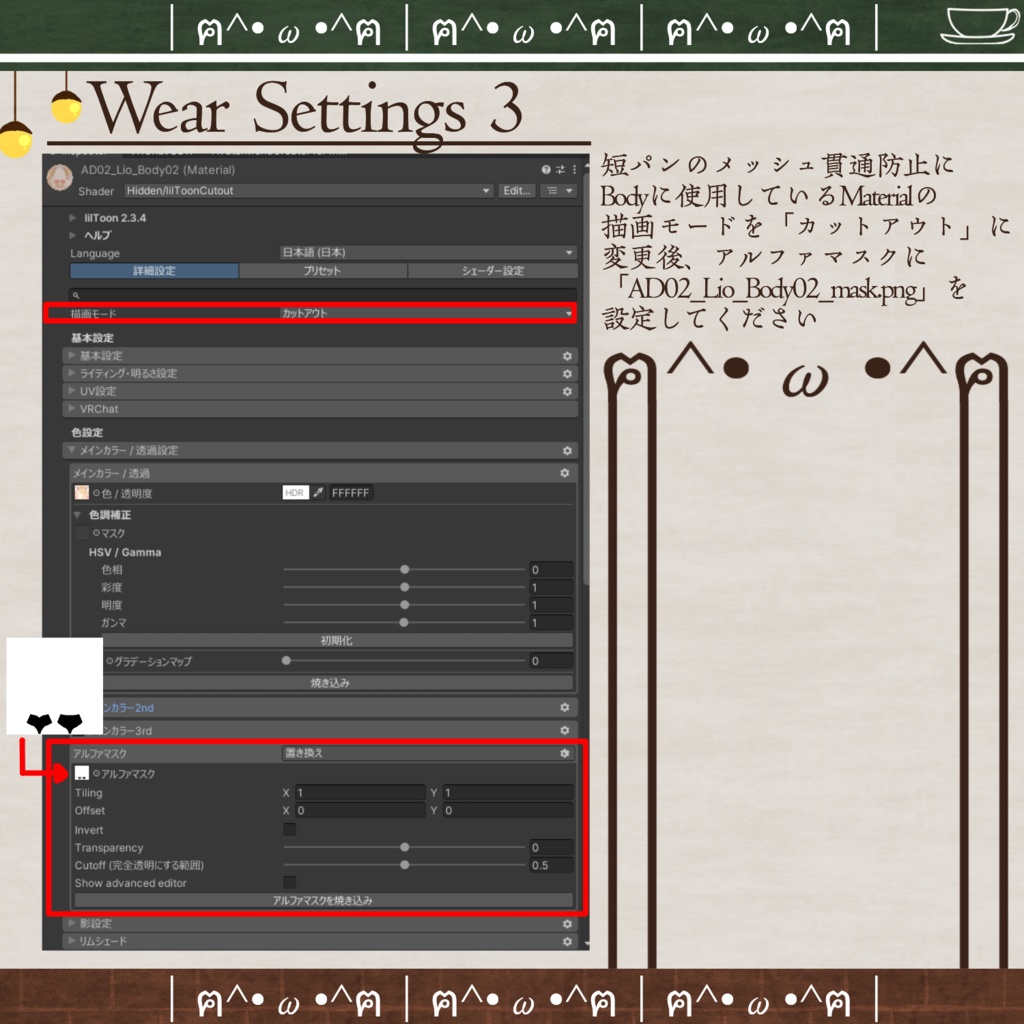Open the three-dot menu of AD02_Lio_Body02 material
This screenshot has height=1024, width=1024.
(574, 170)
